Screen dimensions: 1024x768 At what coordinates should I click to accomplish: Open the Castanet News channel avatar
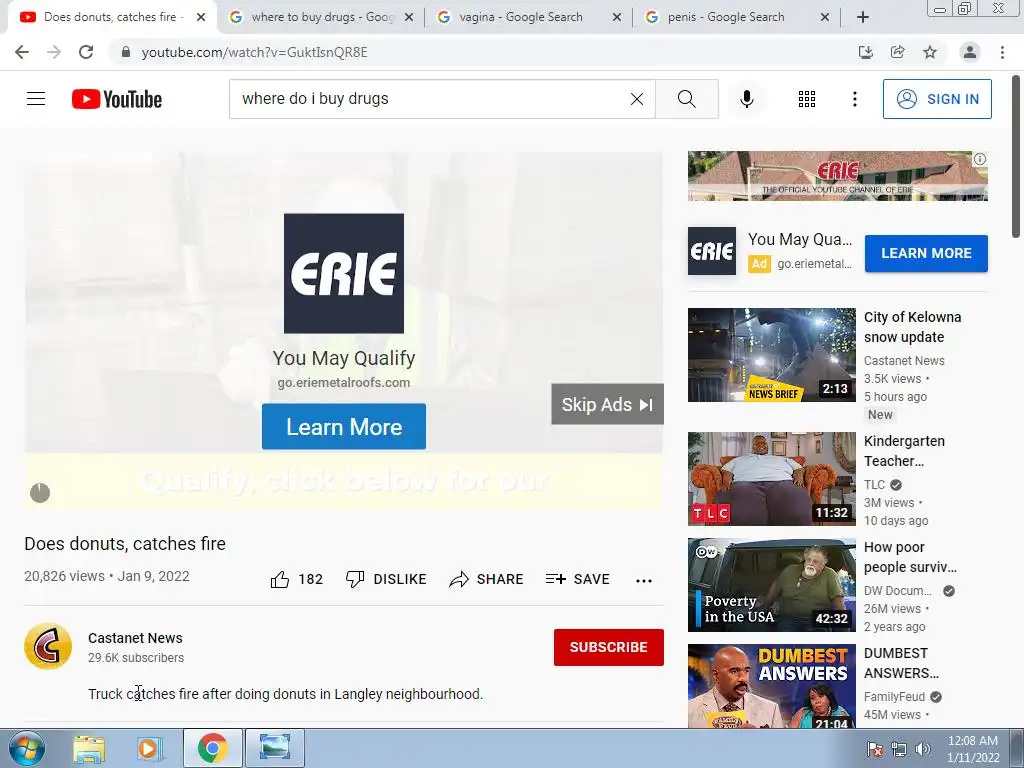pos(48,646)
